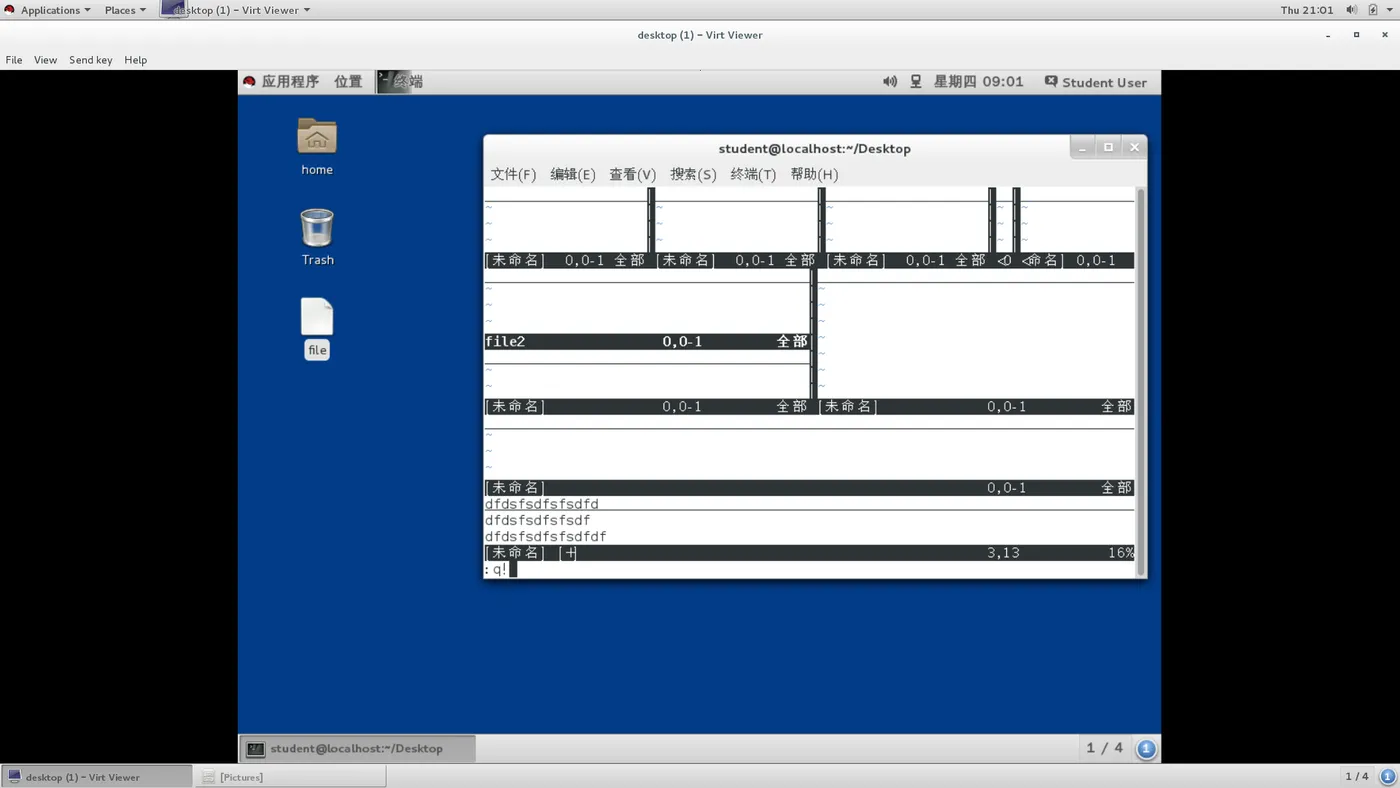Open the guest 应用程序 menu
Image resolution: width=1400 pixels, height=788 pixels.
[x=281, y=82]
